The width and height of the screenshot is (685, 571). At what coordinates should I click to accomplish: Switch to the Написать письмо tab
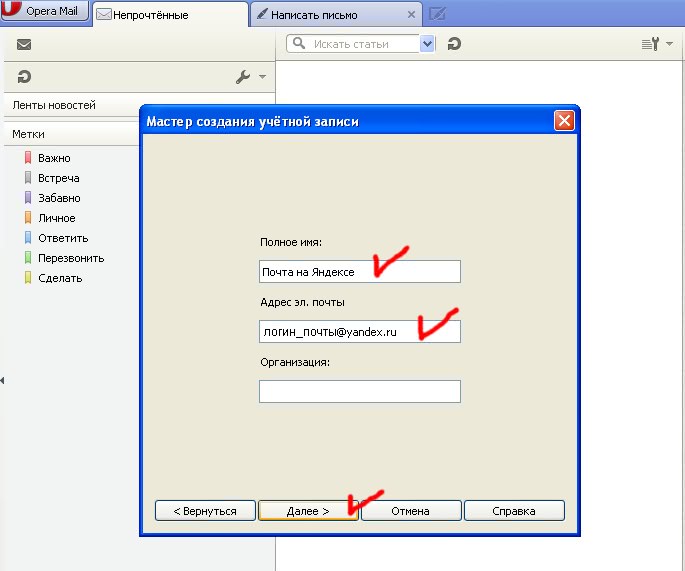coord(336,15)
